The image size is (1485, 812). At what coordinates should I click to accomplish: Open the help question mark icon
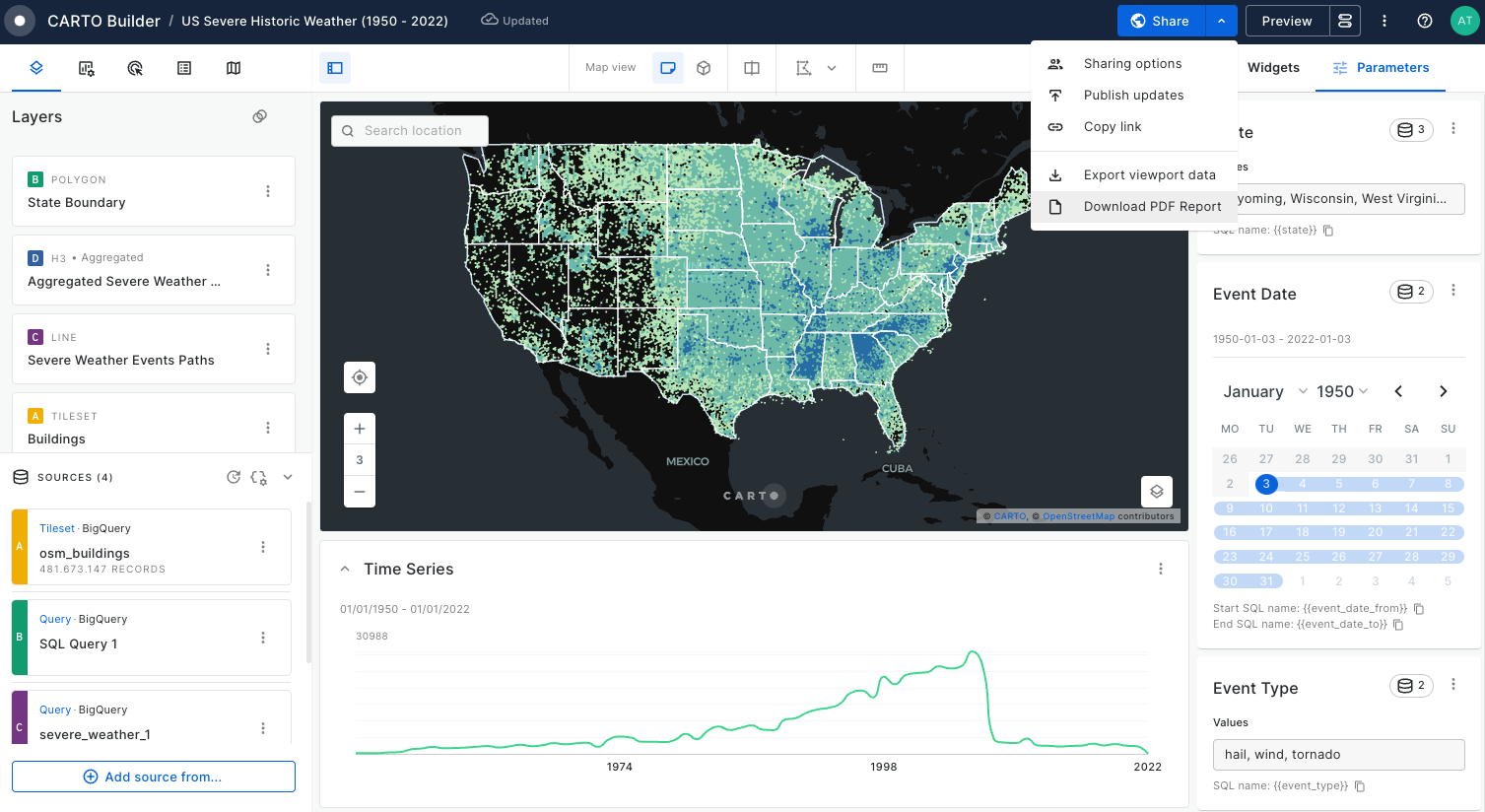click(x=1424, y=21)
